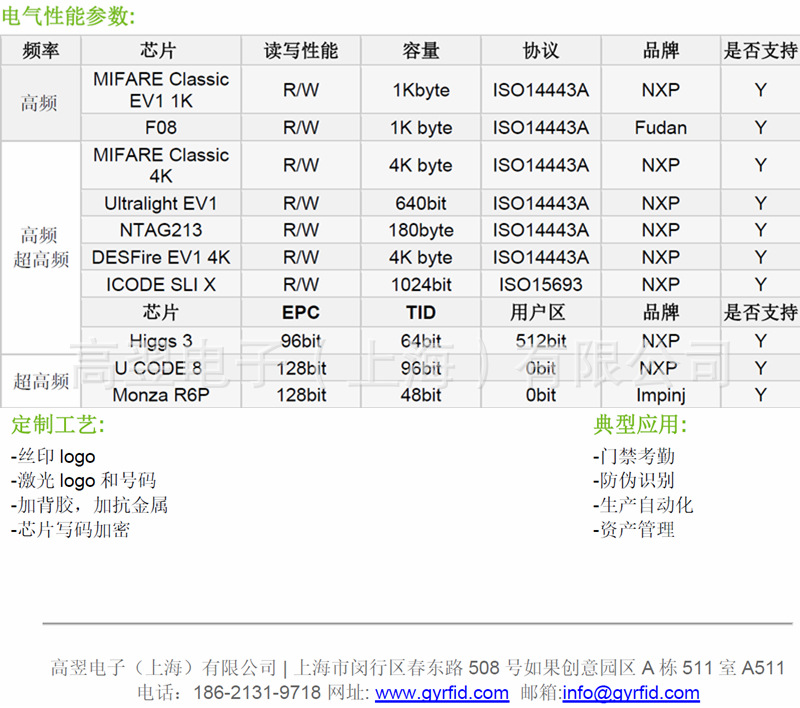Image resolution: width=800 pixels, height=708 pixels.
Task: Click the ICODE SLI X chip cell
Action: [x=161, y=284]
